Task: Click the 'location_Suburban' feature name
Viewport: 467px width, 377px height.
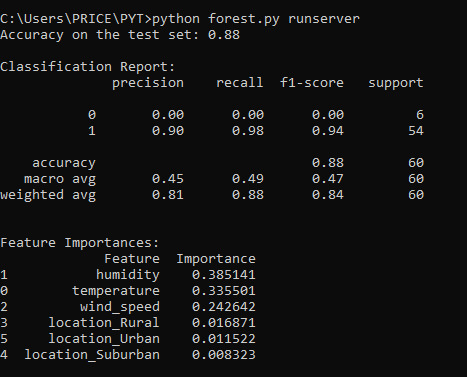Action: click(x=92, y=355)
